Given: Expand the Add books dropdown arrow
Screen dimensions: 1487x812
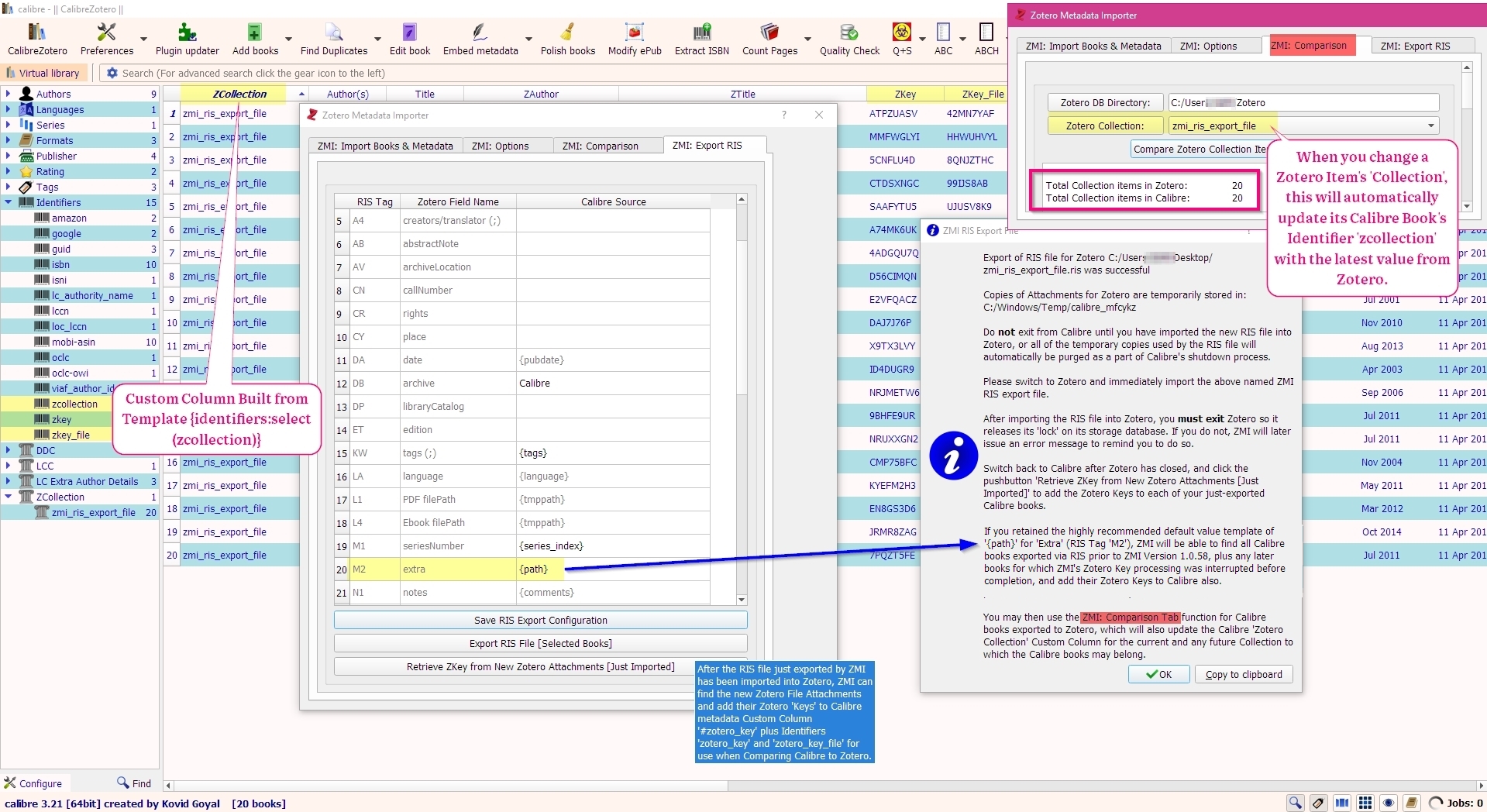Looking at the screenshot, I should tap(288, 39).
